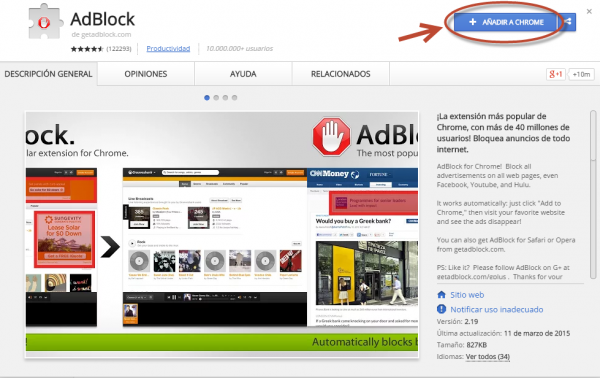Screen dimensions: 600x378
Task: Click the star rating icons
Action: [87, 49]
